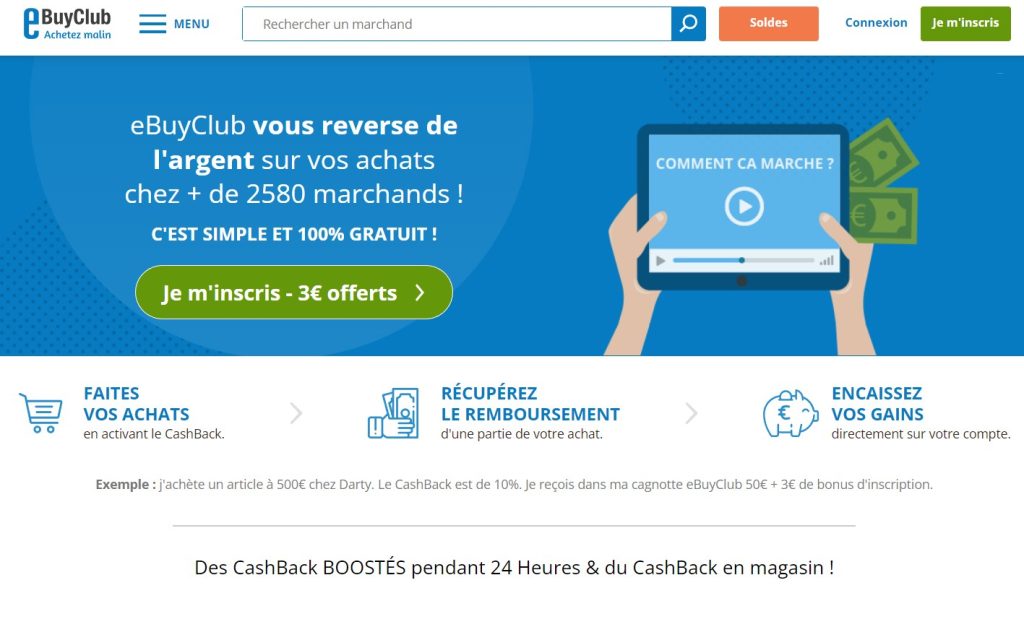Image resolution: width=1024 pixels, height=627 pixels.
Task: Open the MENU label
Action: (x=191, y=24)
